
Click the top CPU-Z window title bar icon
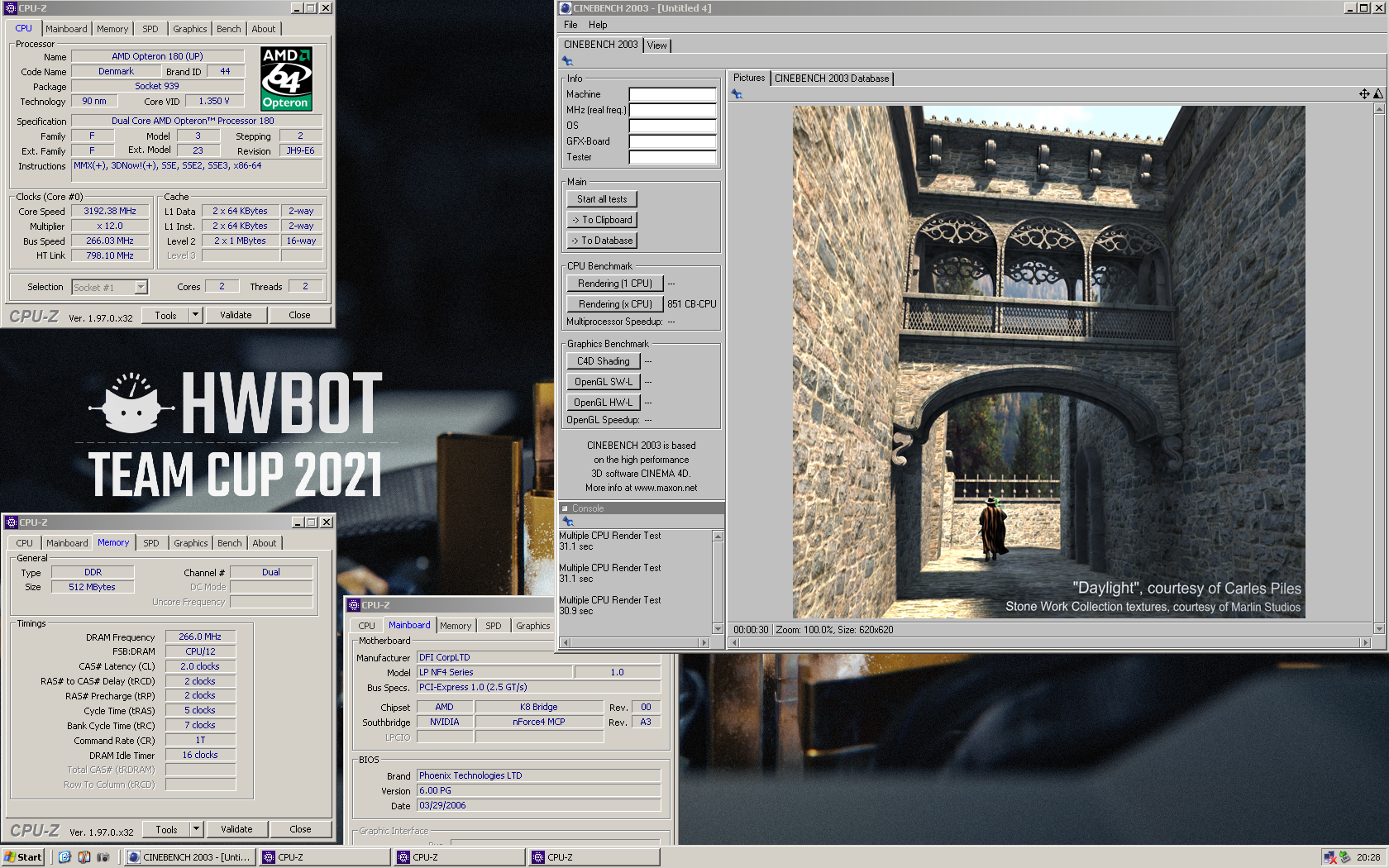click(x=12, y=8)
